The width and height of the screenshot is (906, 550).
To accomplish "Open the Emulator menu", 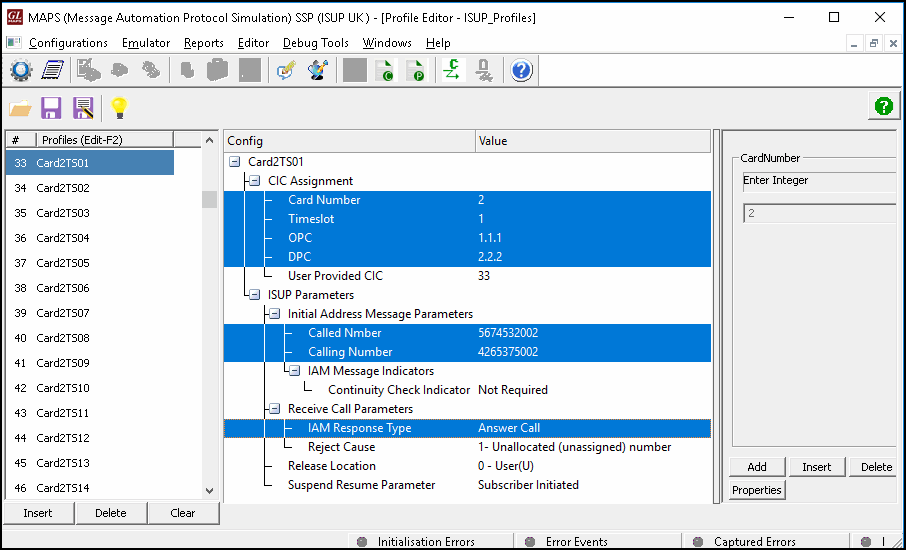I will pyautogui.click(x=146, y=43).
